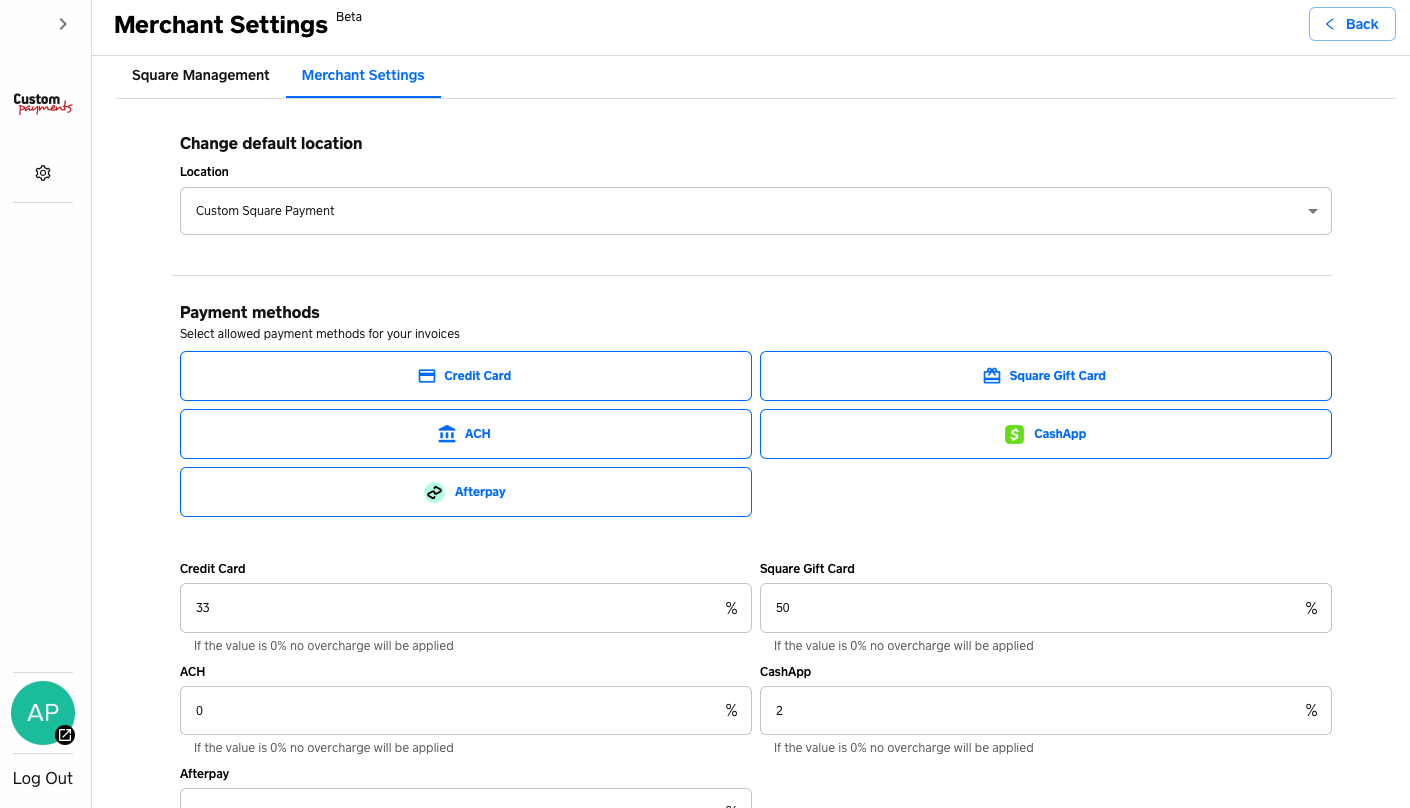
Task: Open the Location dropdown
Action: coord(755,211)
